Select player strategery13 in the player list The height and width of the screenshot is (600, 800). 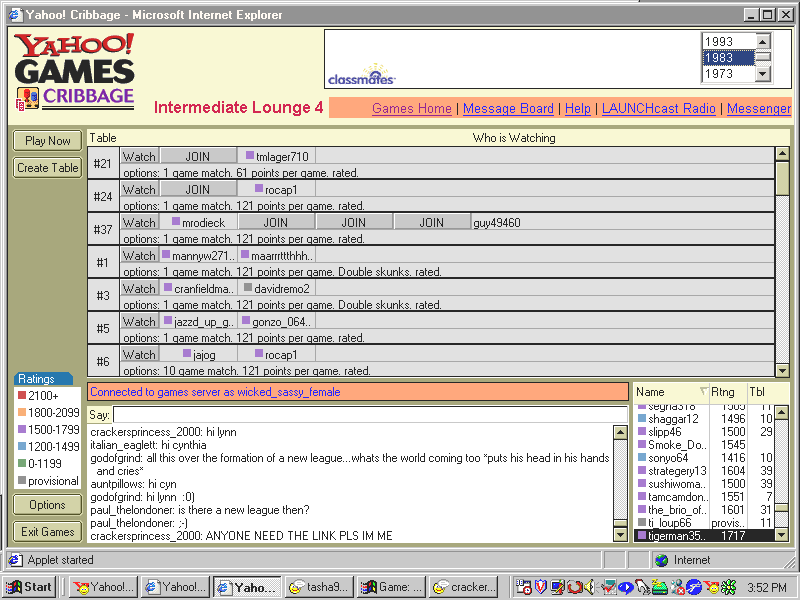click(x=704, y=471)
